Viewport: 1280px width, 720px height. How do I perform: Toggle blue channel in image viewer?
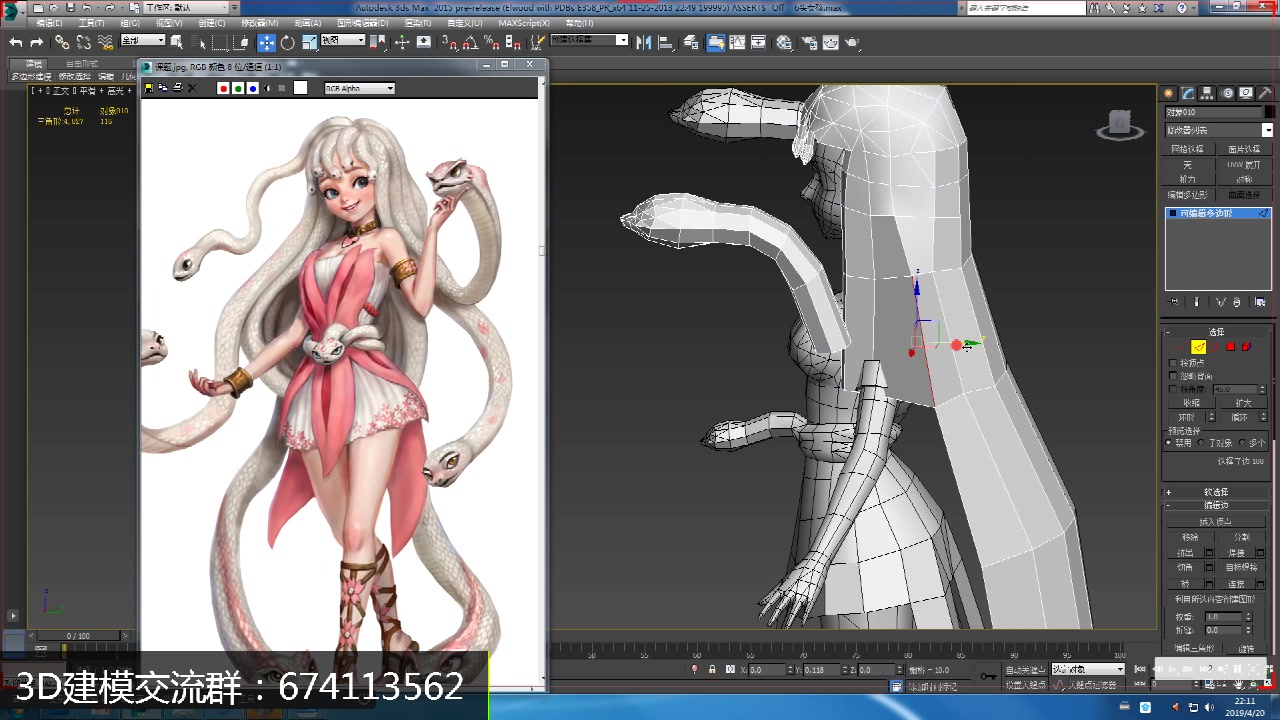(x=253, y=88)
